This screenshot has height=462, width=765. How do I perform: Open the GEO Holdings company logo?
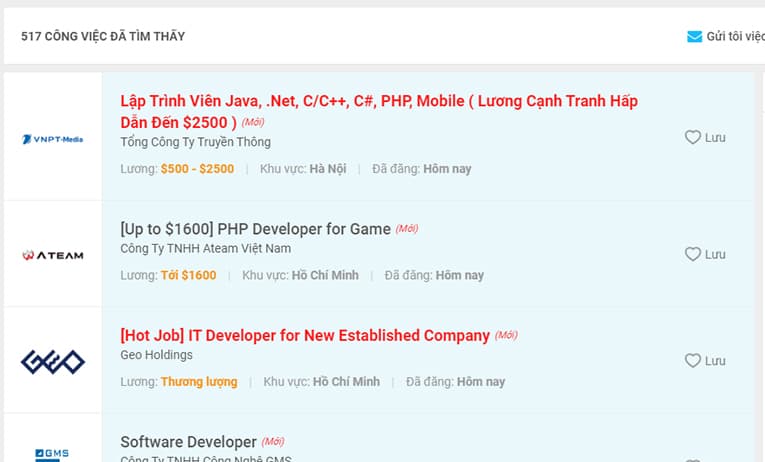(53, 362)
